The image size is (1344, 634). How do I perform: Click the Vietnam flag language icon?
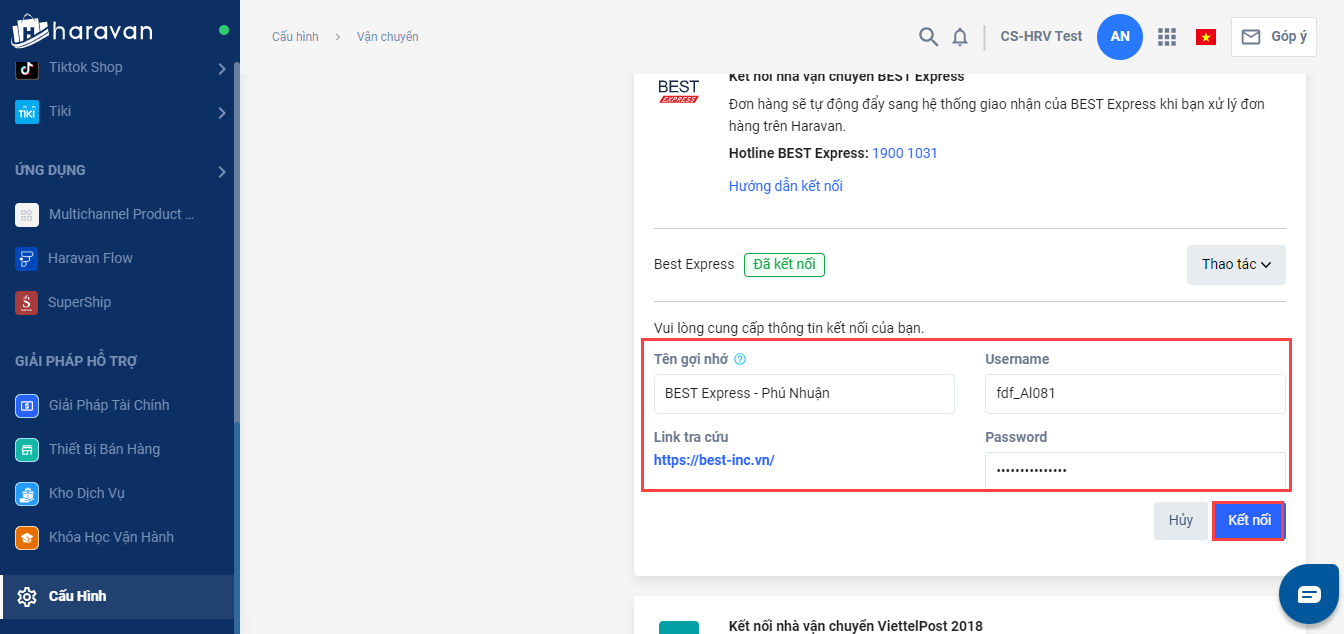point(1205,37)
